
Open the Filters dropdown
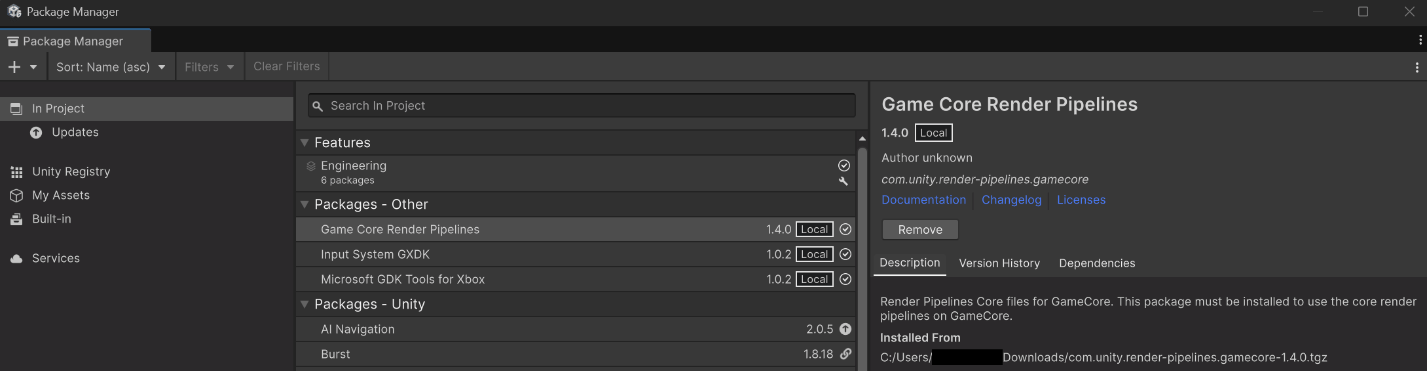point(209,67)
